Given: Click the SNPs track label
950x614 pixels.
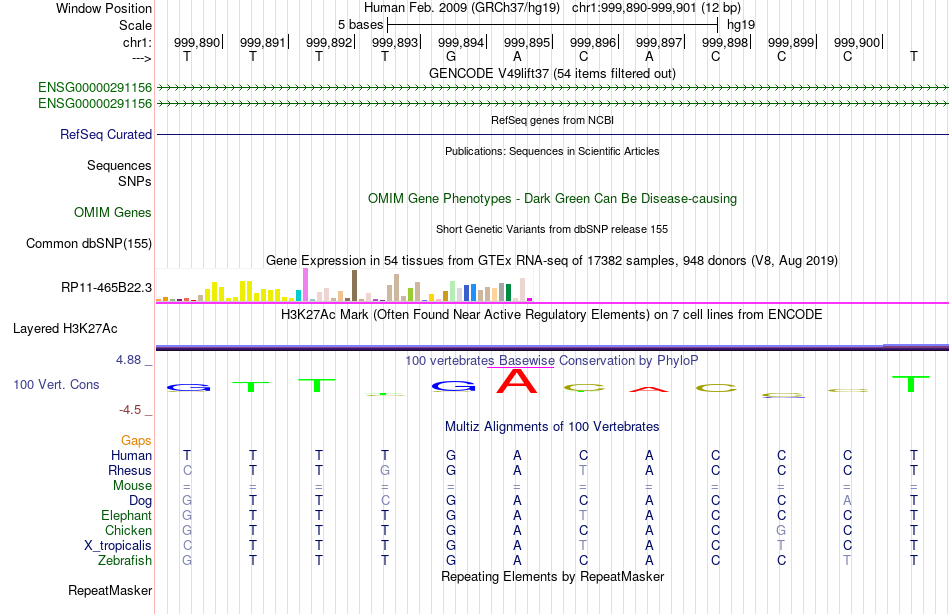Looking at the screenshot, I should point(135,181).
